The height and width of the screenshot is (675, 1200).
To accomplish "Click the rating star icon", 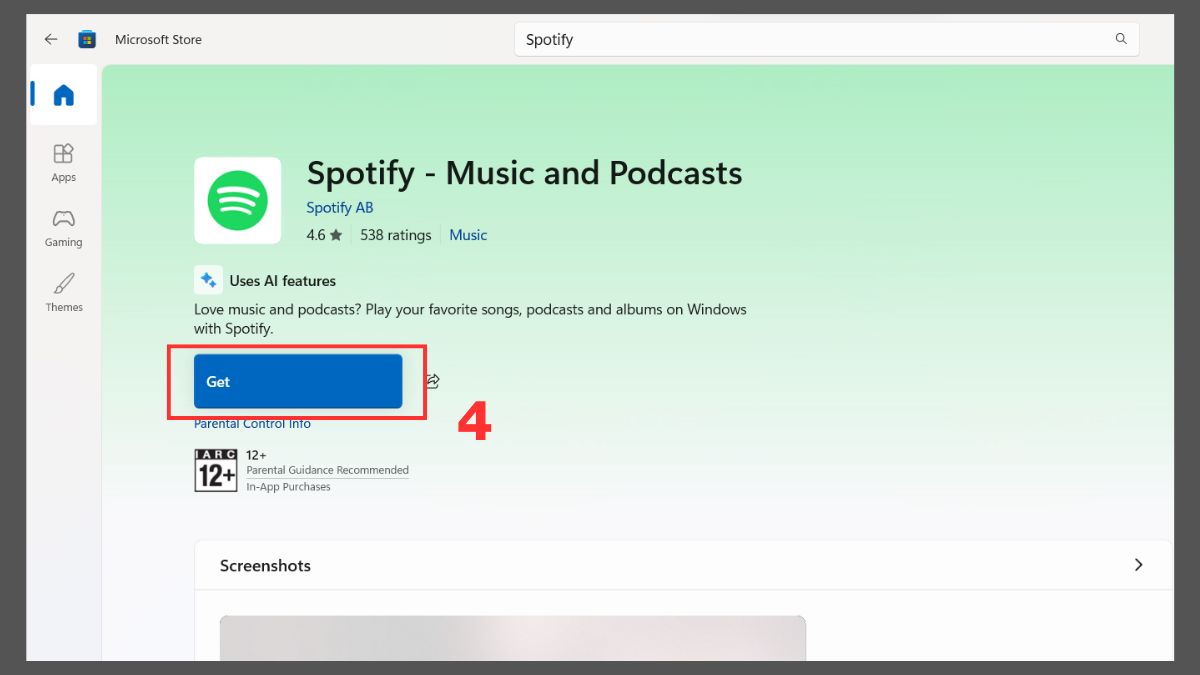I will coord(336,235).
